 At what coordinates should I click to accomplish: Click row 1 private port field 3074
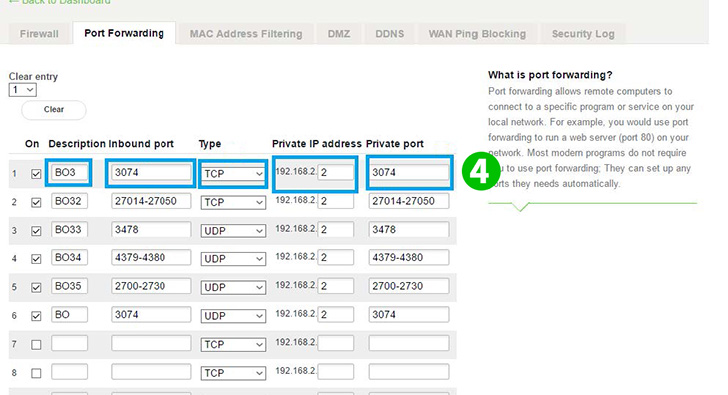tap(409, 173)
